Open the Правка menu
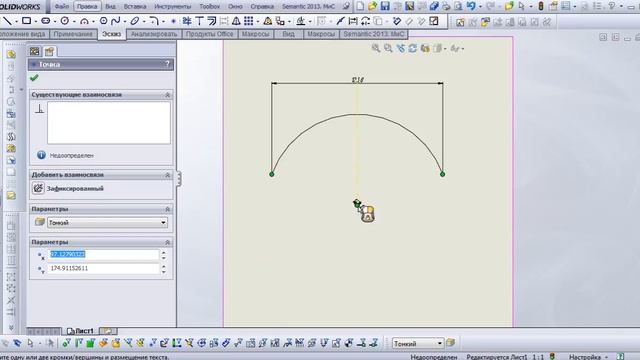Viewport: 640px width, 360px height. coord(87,7)
